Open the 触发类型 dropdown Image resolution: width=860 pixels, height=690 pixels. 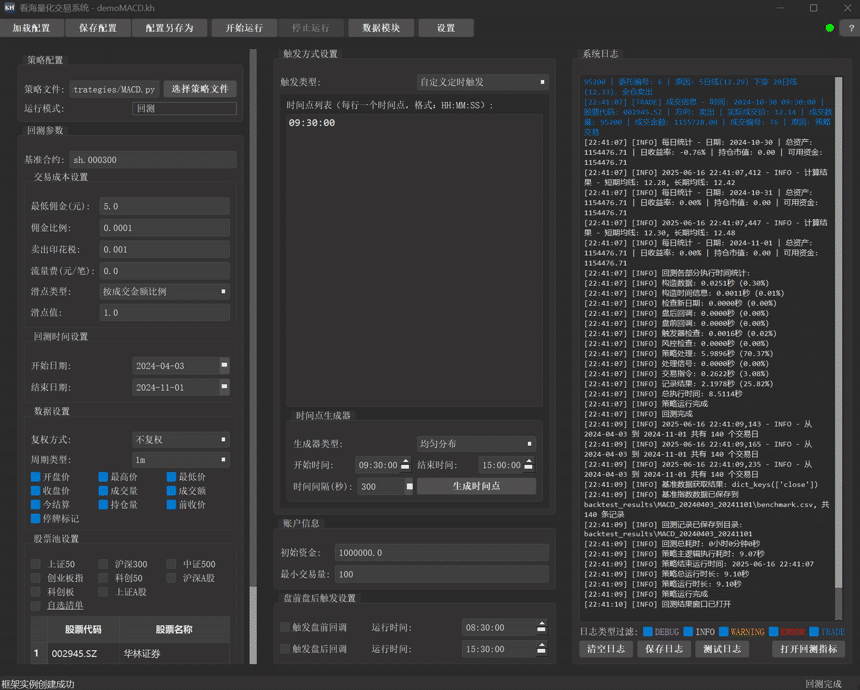tap(483, 82)
